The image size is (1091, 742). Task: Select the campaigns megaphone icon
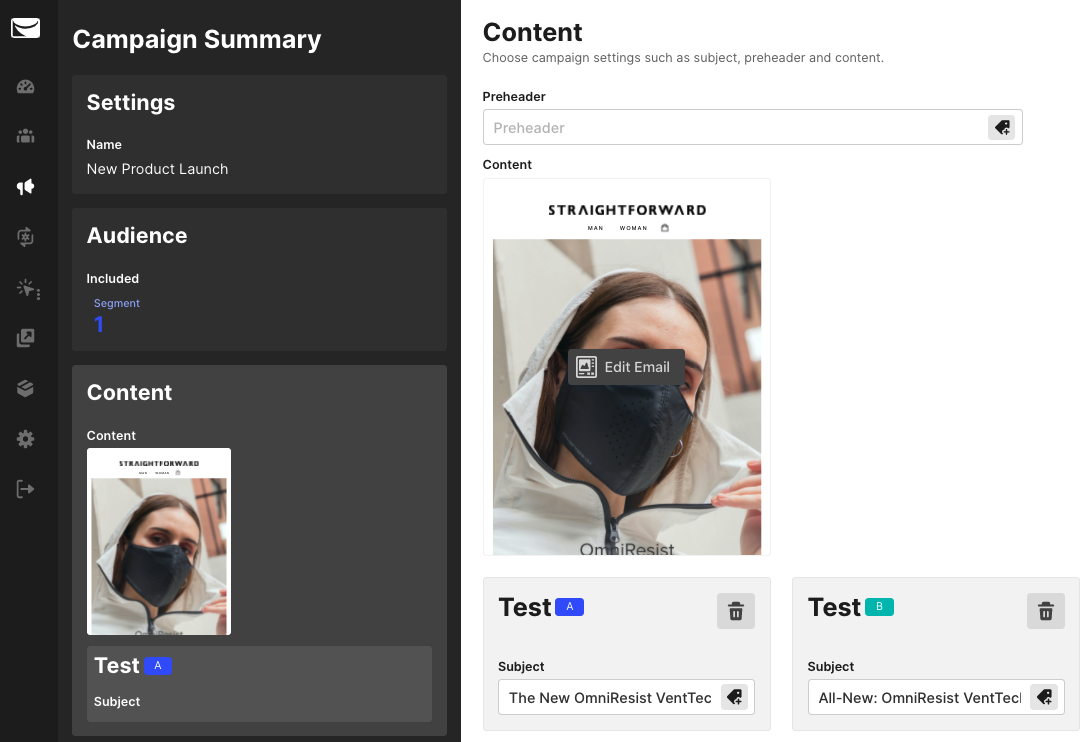[26, 186]
